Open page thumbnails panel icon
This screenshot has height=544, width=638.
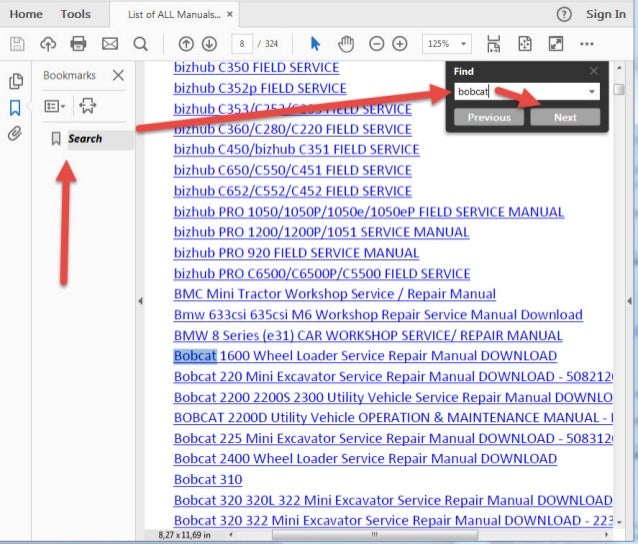16,81
